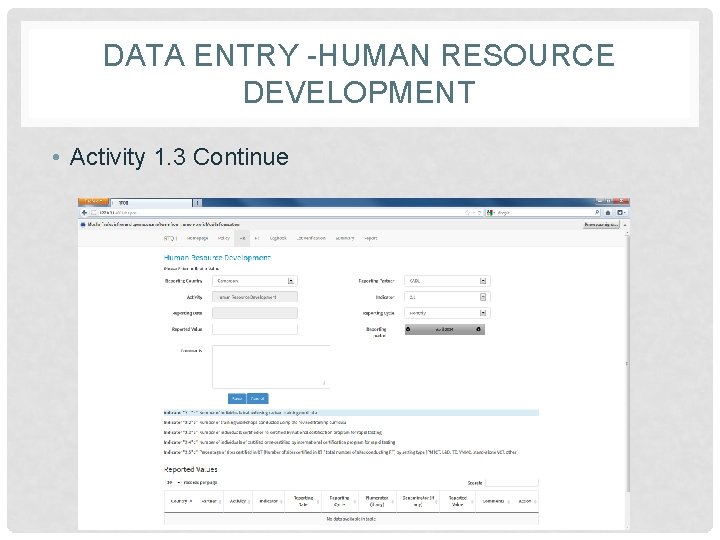Click the Google search box in browser toolbar
This screenshot has height=540, width=720.
[543, 213]
